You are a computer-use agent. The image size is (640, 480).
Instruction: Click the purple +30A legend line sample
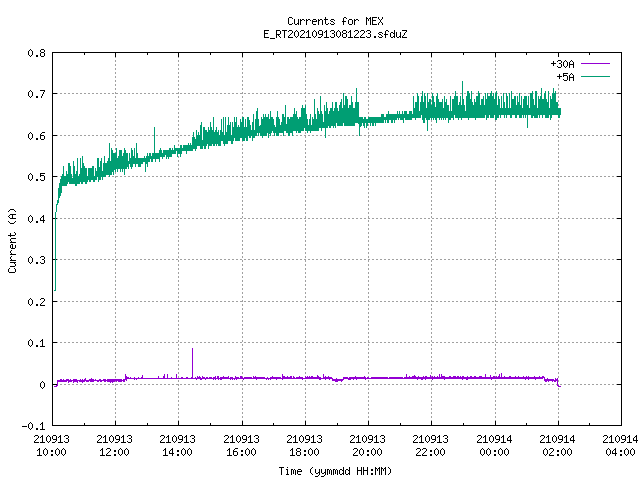(x=595, y=64)
